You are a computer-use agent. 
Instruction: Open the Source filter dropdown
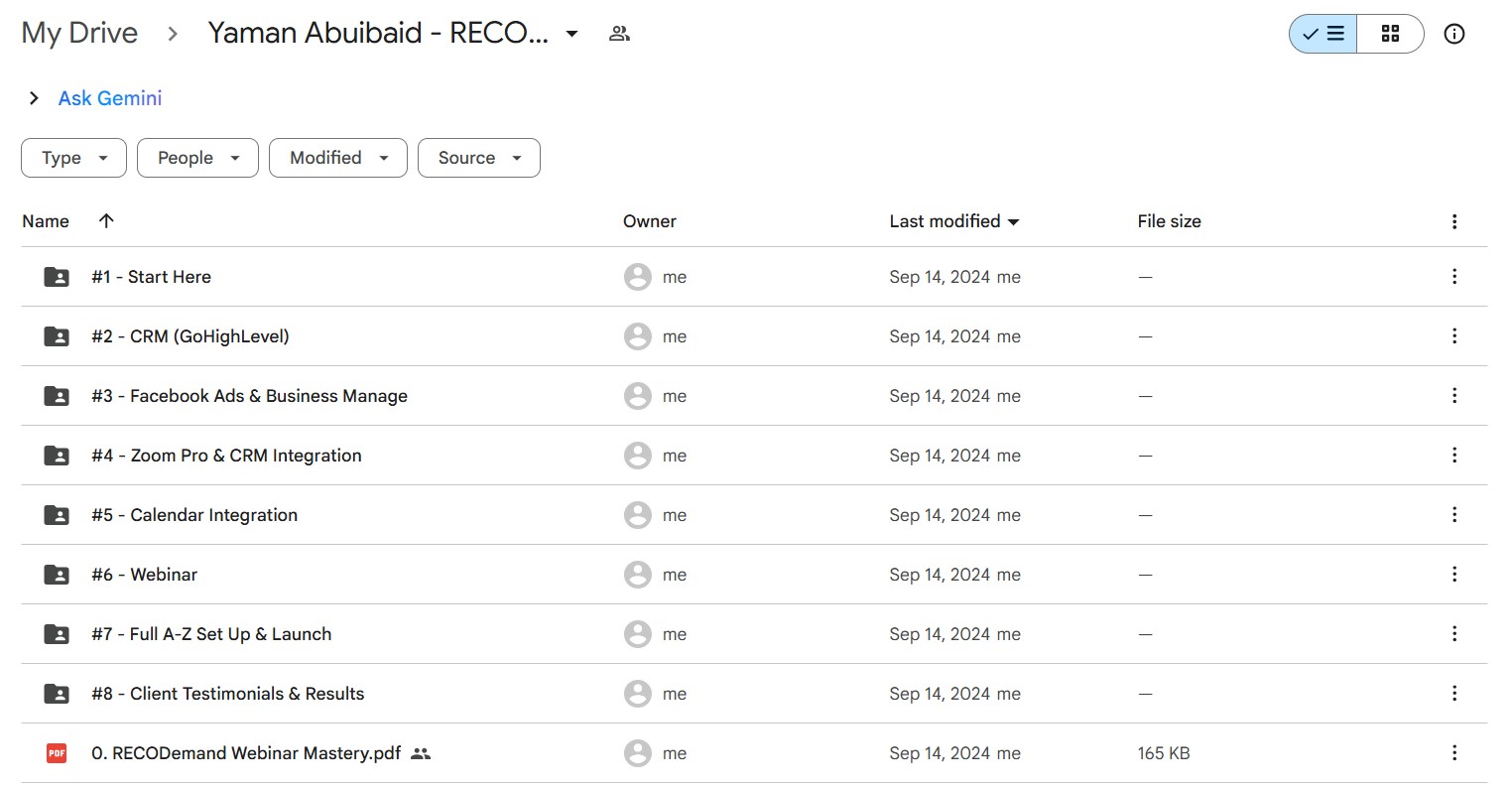479,158
